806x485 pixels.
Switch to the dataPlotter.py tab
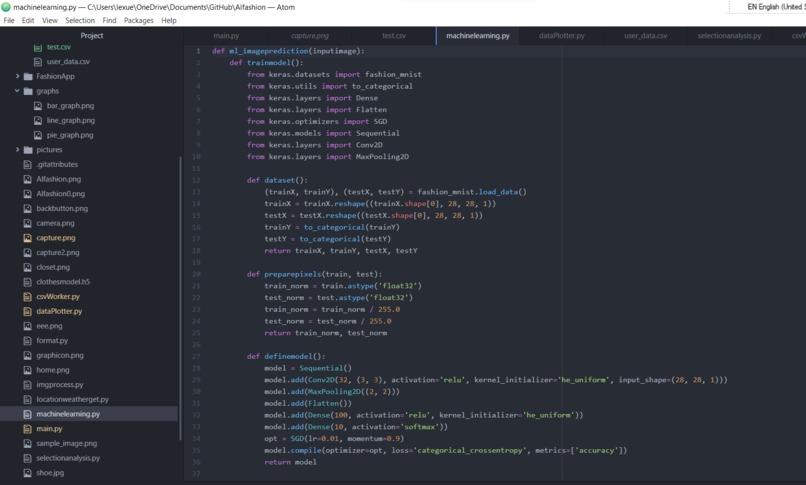[562, 35]
